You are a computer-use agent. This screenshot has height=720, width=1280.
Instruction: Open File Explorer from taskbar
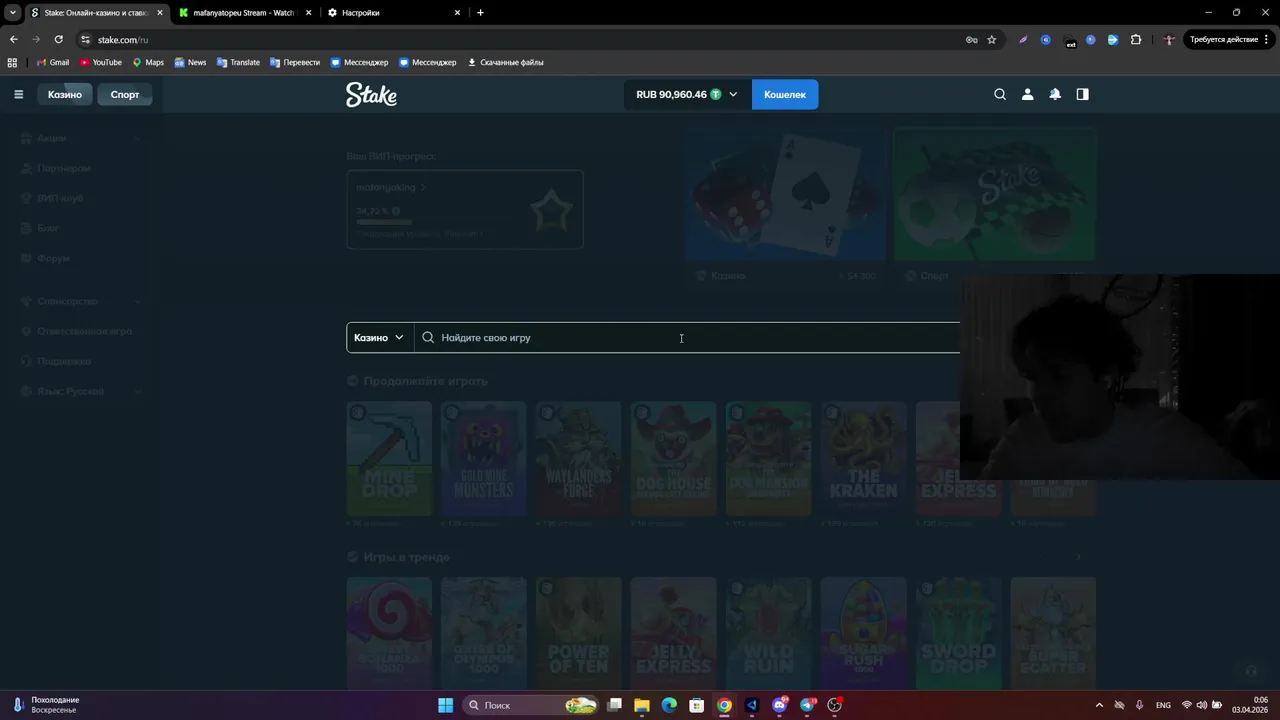point(642,705)
